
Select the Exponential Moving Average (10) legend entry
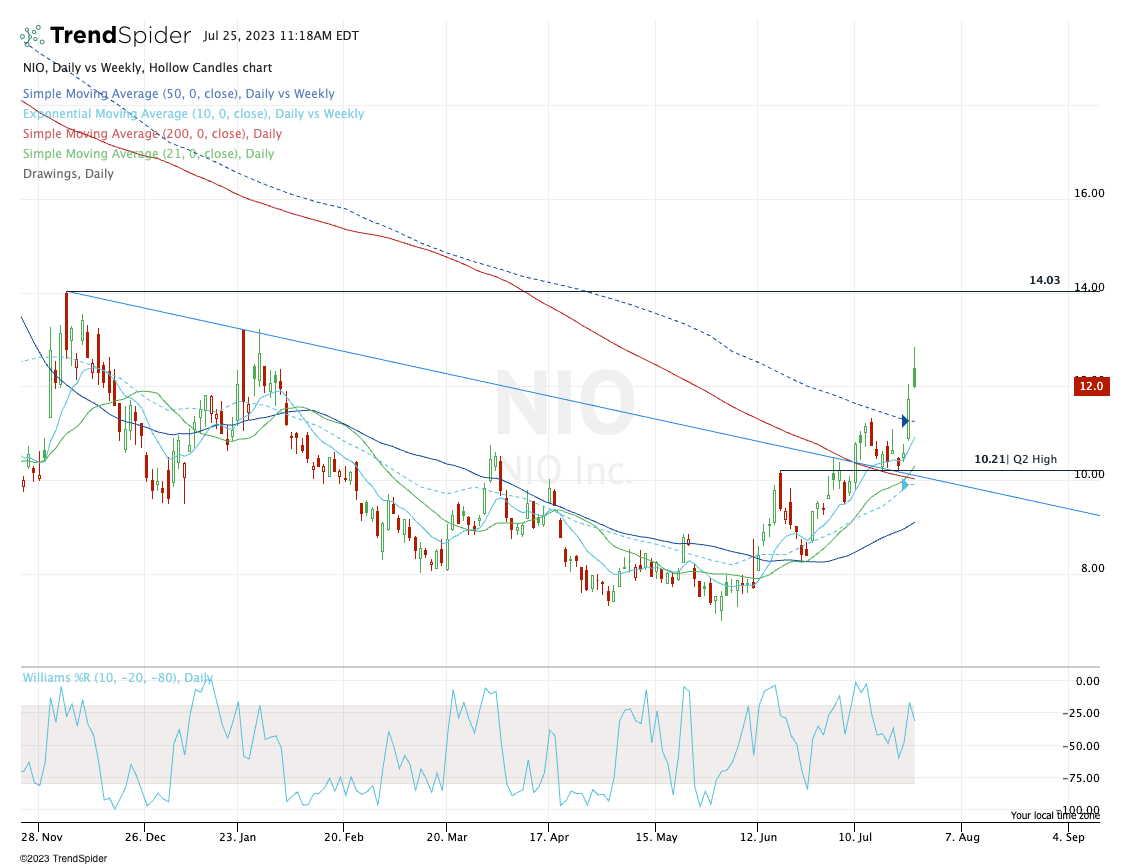point(194,114)
